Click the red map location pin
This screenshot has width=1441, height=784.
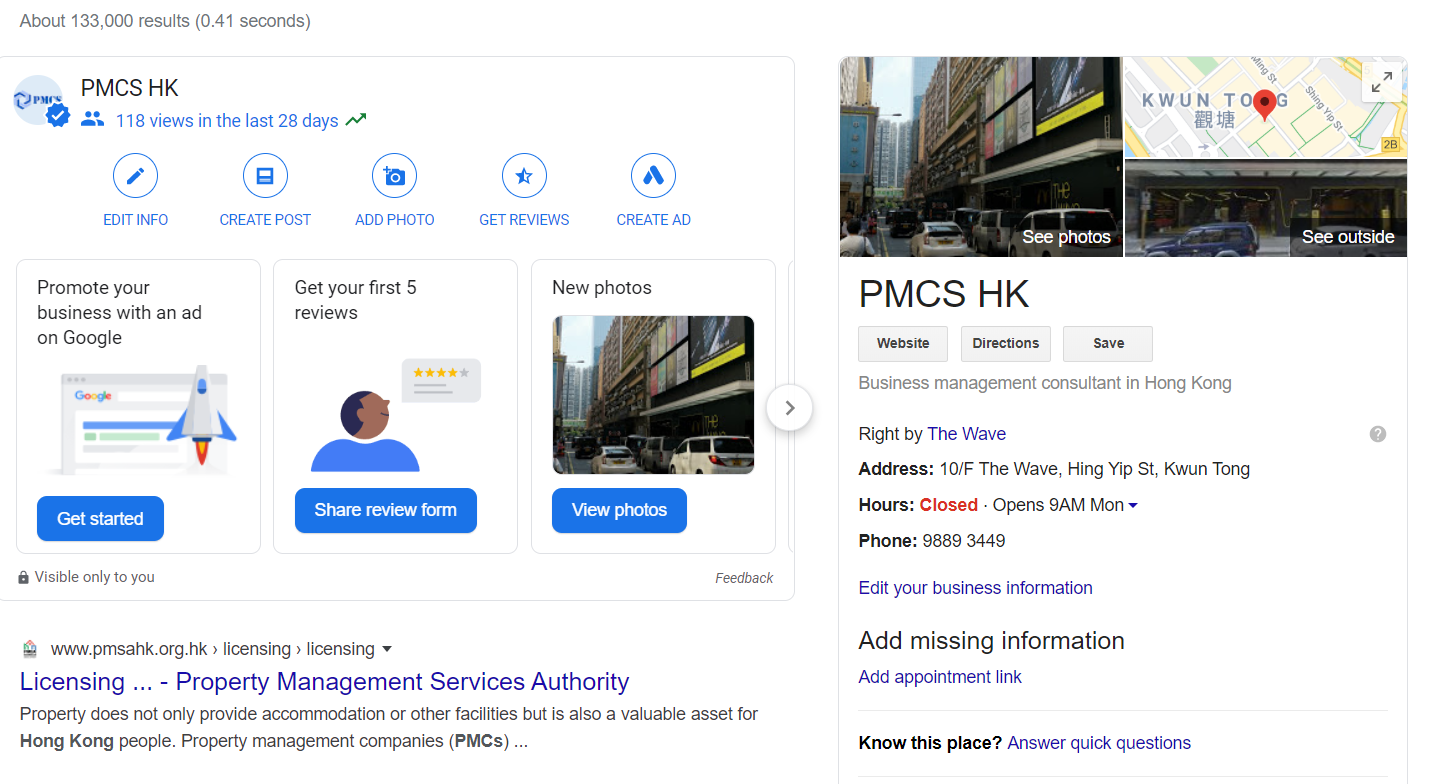(1264, 105)
